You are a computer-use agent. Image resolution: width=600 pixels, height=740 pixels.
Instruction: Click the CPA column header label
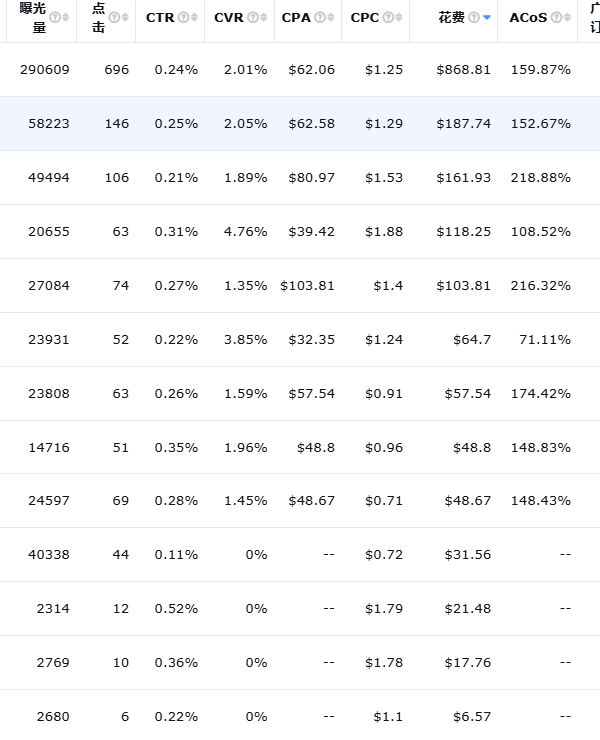click(296, 18)
